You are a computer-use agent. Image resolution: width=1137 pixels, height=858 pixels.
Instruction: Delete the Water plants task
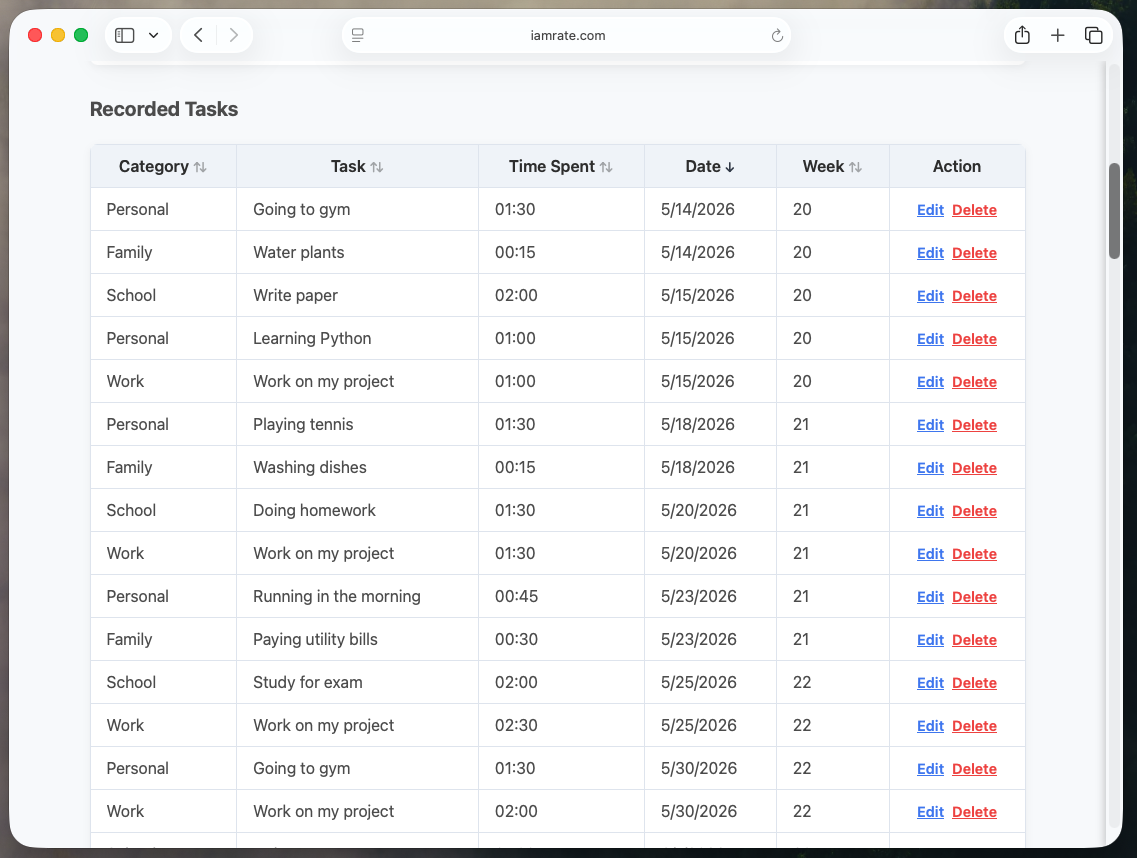[x=974, y=252]
